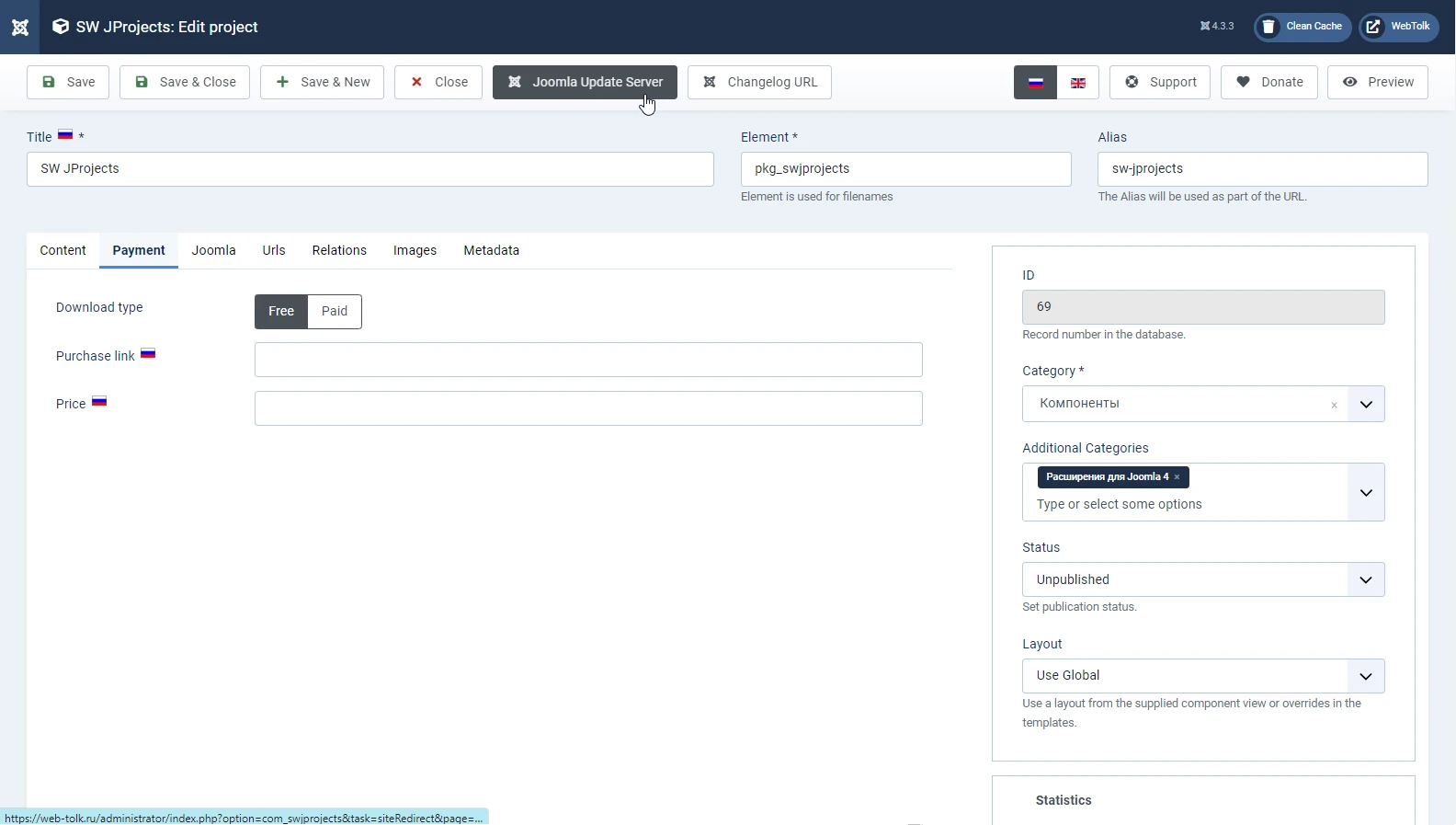
Task: Click the Changelog URL button
Action: pyautogui.click(x=759, y=83)
